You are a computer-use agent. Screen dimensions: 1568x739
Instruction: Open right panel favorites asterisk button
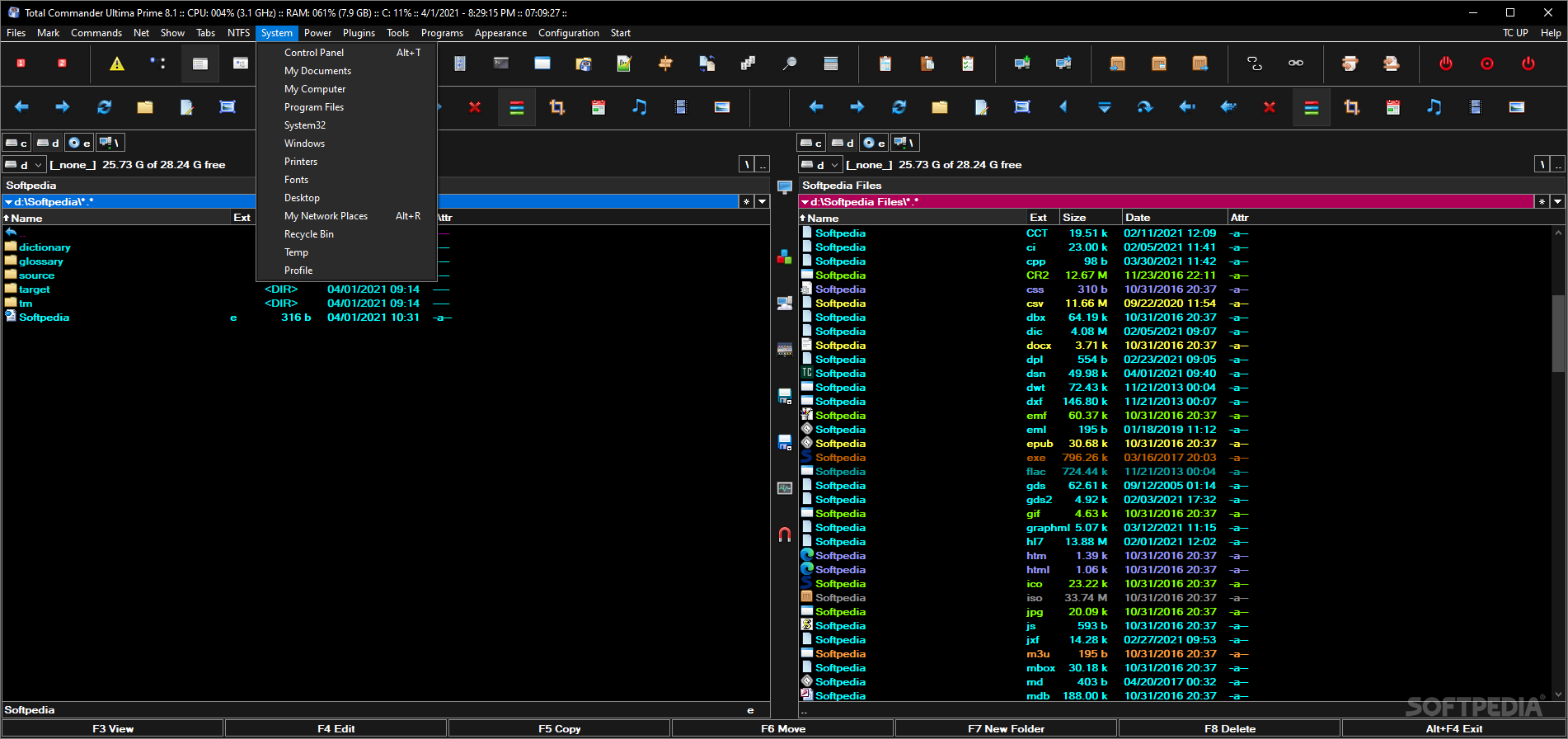pos(1542,202)
